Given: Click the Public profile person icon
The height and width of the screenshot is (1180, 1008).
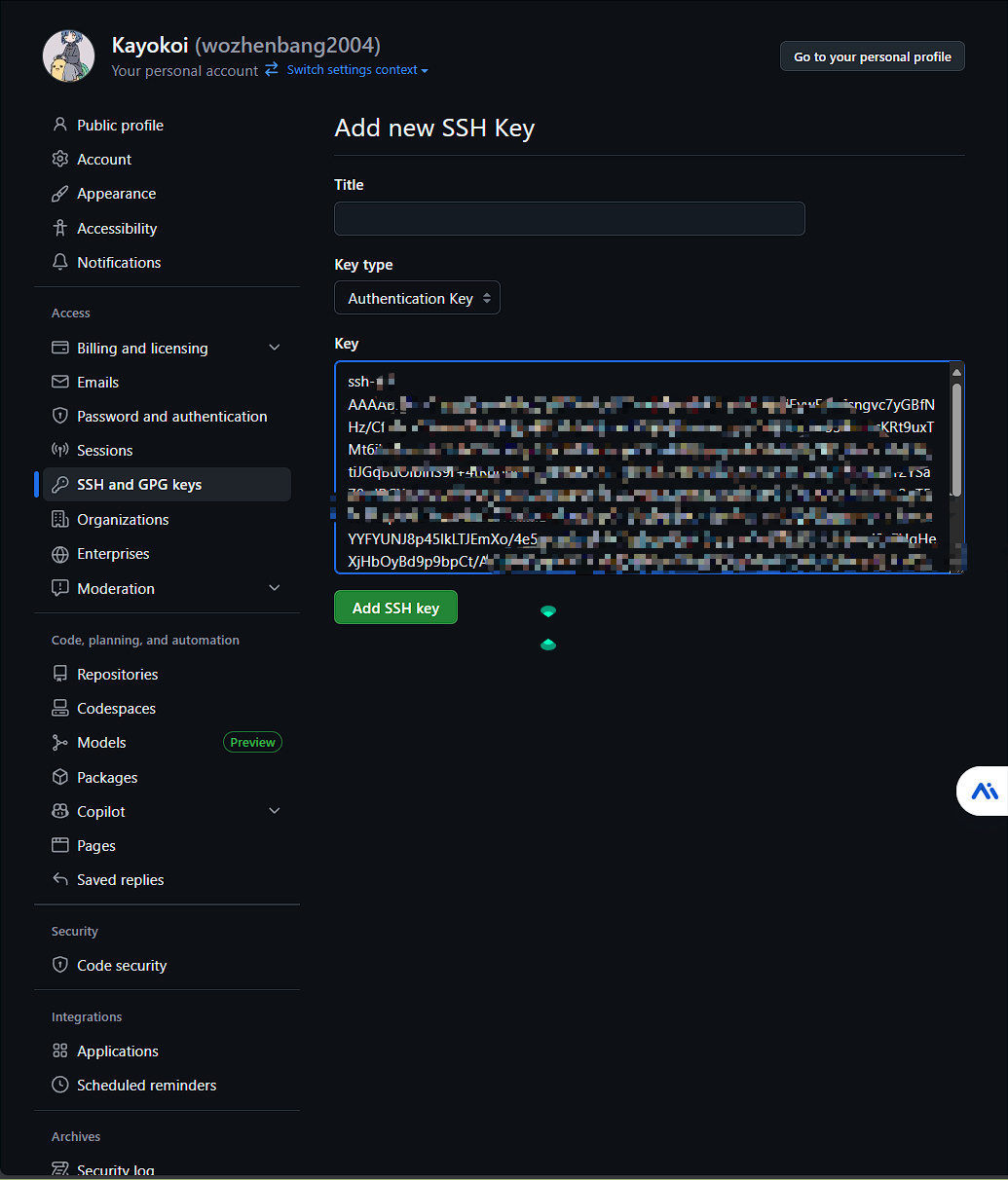Looking at the screenshot, I should [x=60, y=125].
